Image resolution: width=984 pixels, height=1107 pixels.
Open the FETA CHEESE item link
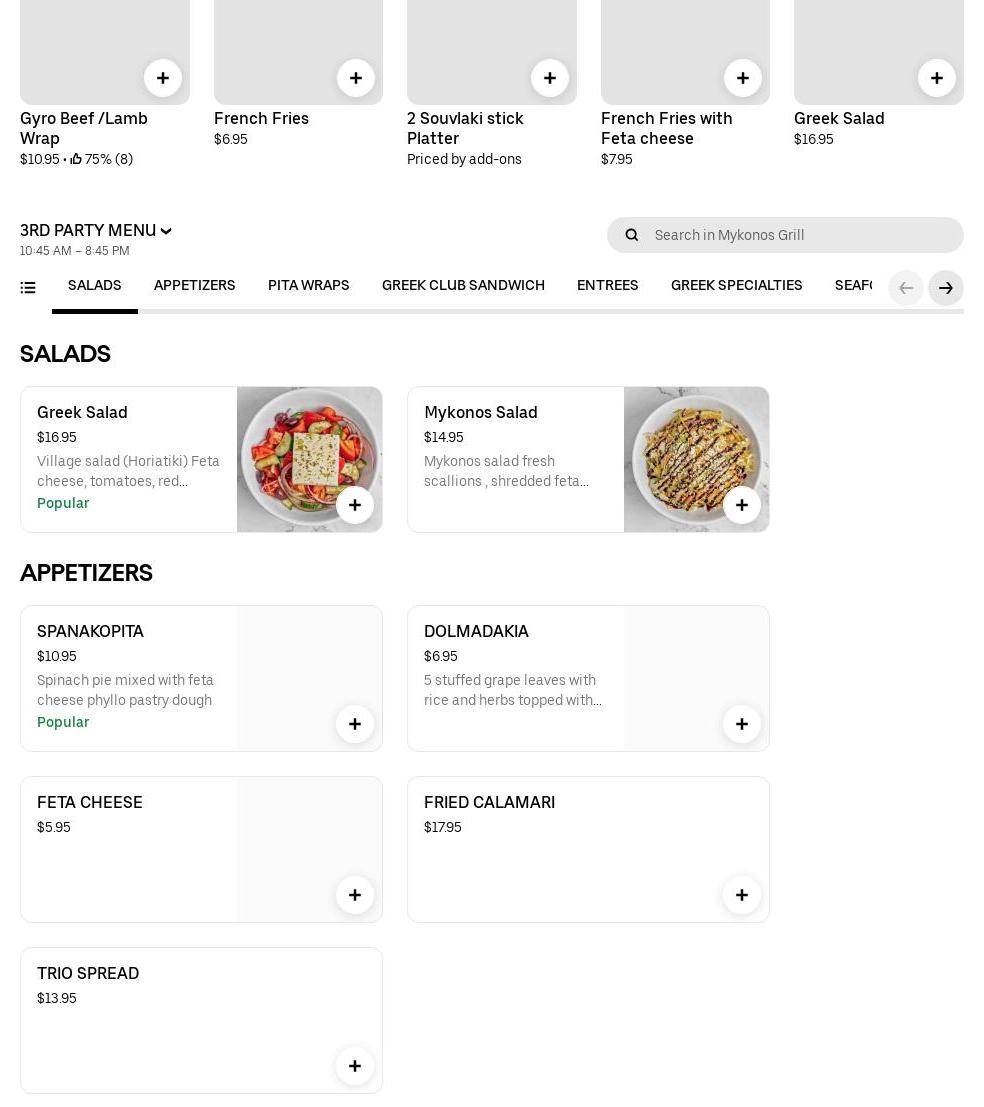[x=90, y=803]
